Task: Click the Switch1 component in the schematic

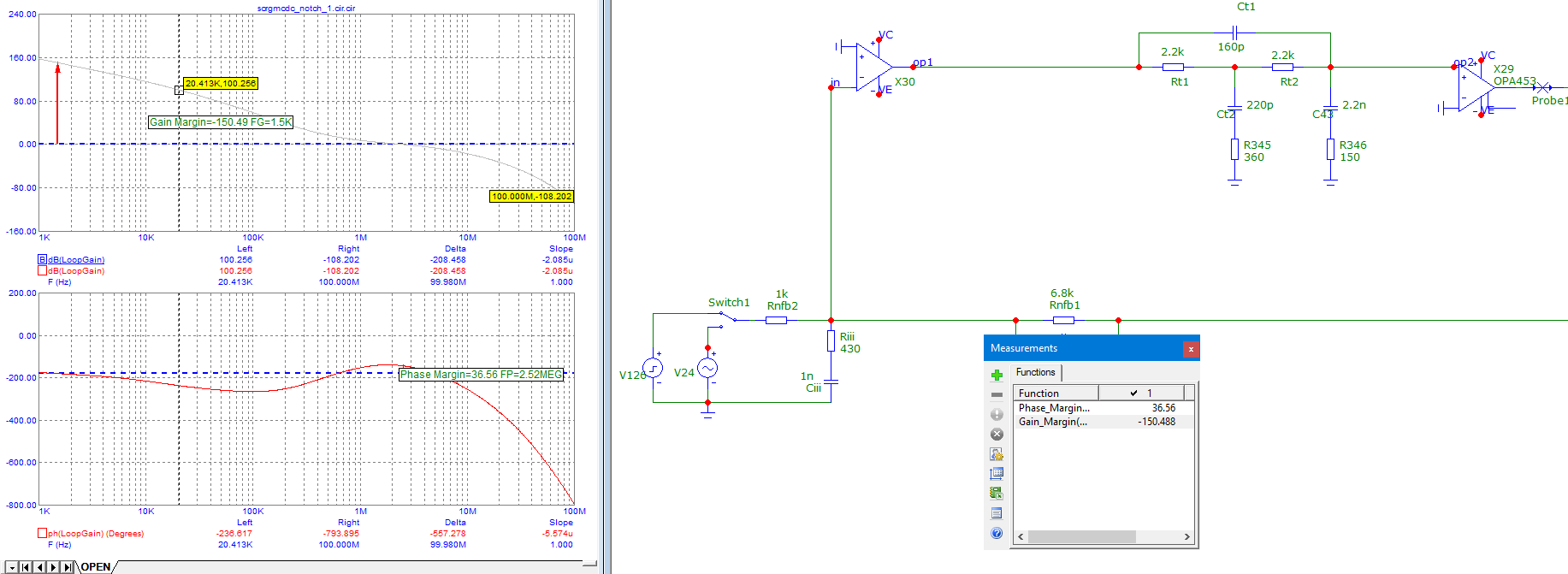Action: pos(727,317)
